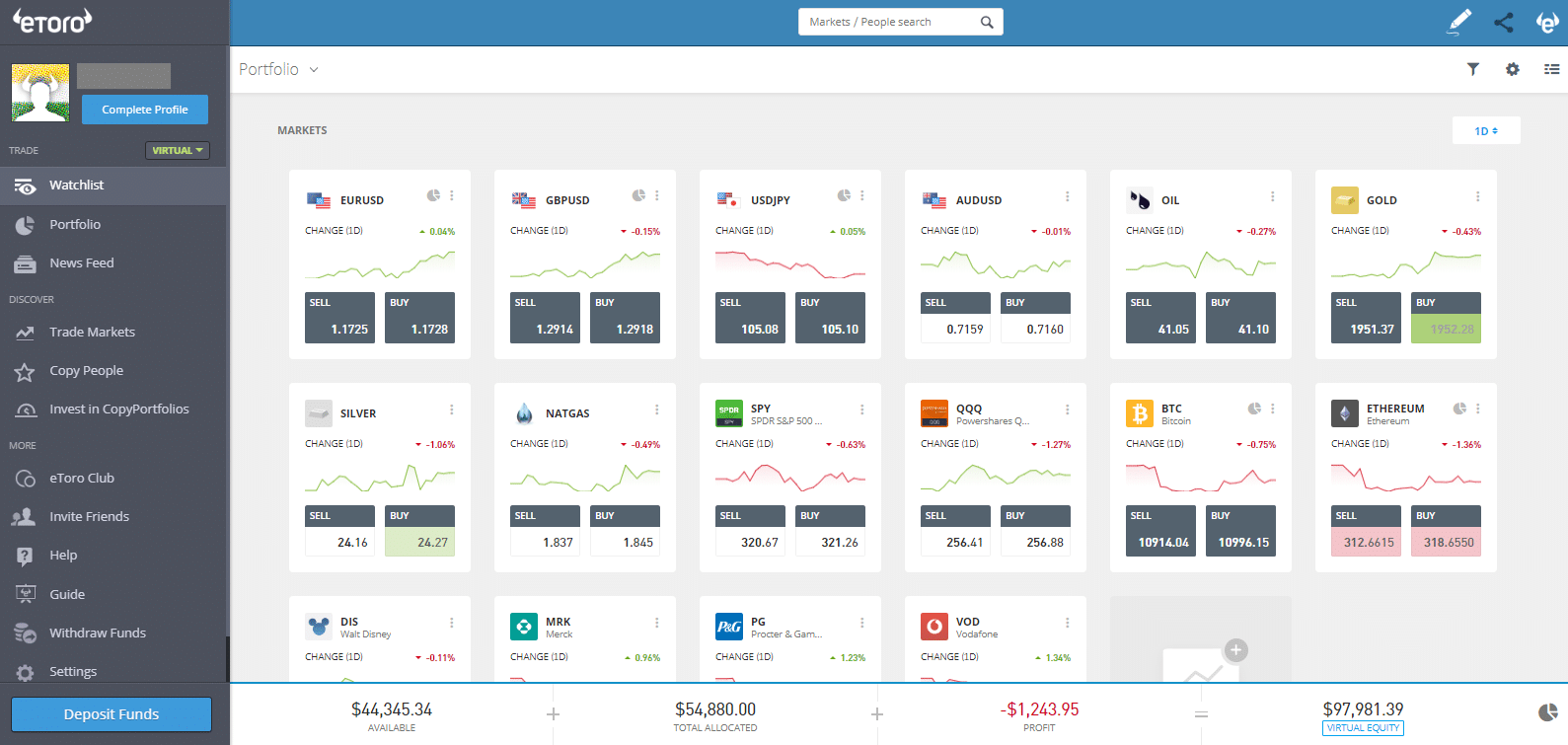The image size is (1568, 745).
Task: Open AUDUSD three-dot options menu
Action: (1068, 196)
